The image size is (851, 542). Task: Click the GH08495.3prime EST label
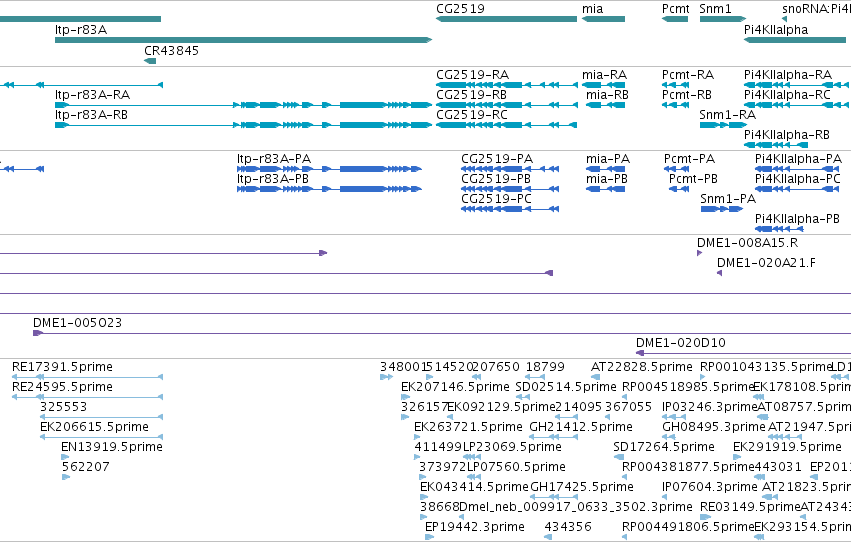pos(714,427)
